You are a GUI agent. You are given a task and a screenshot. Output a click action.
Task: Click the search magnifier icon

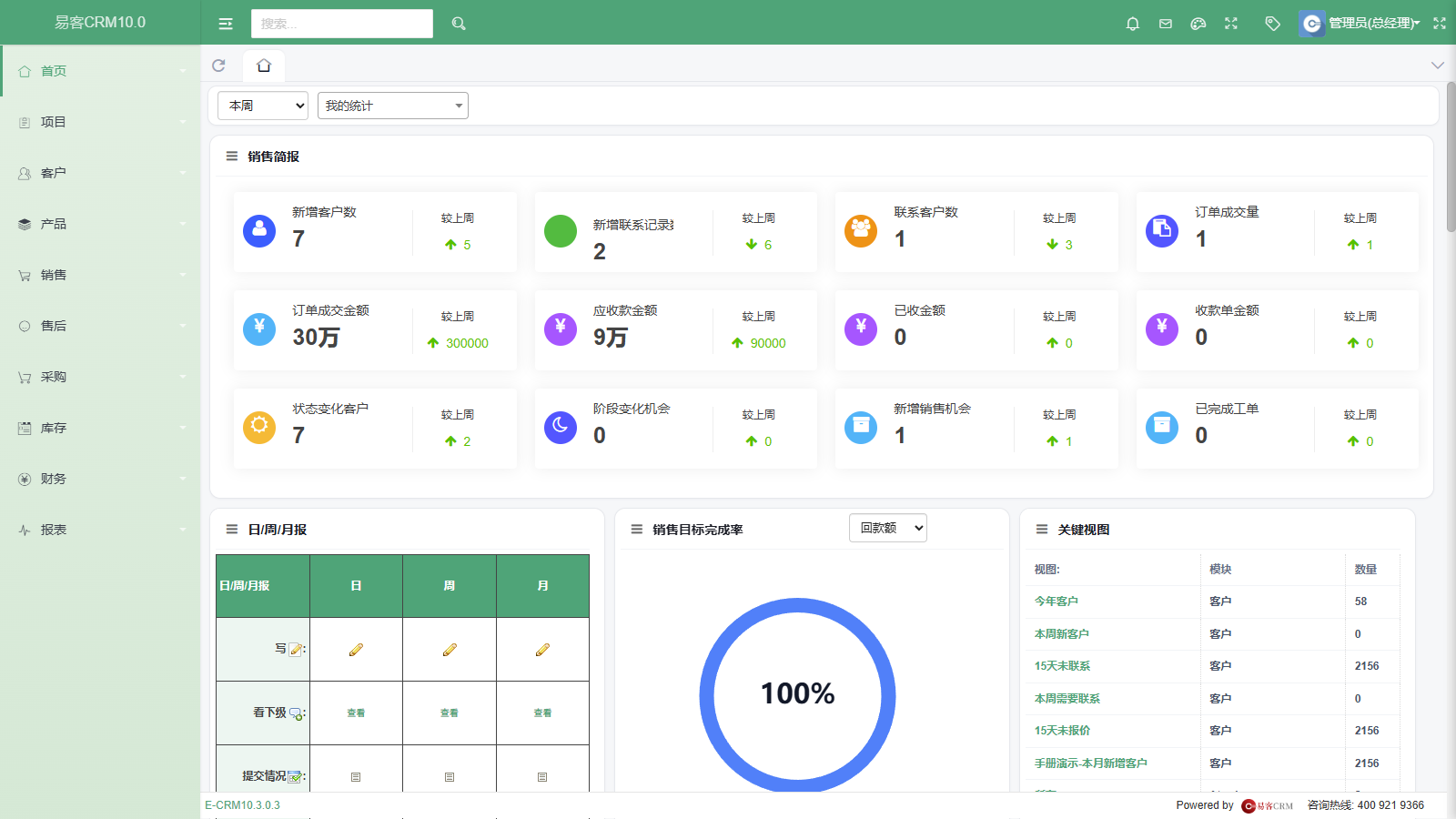tap(459, 24)
